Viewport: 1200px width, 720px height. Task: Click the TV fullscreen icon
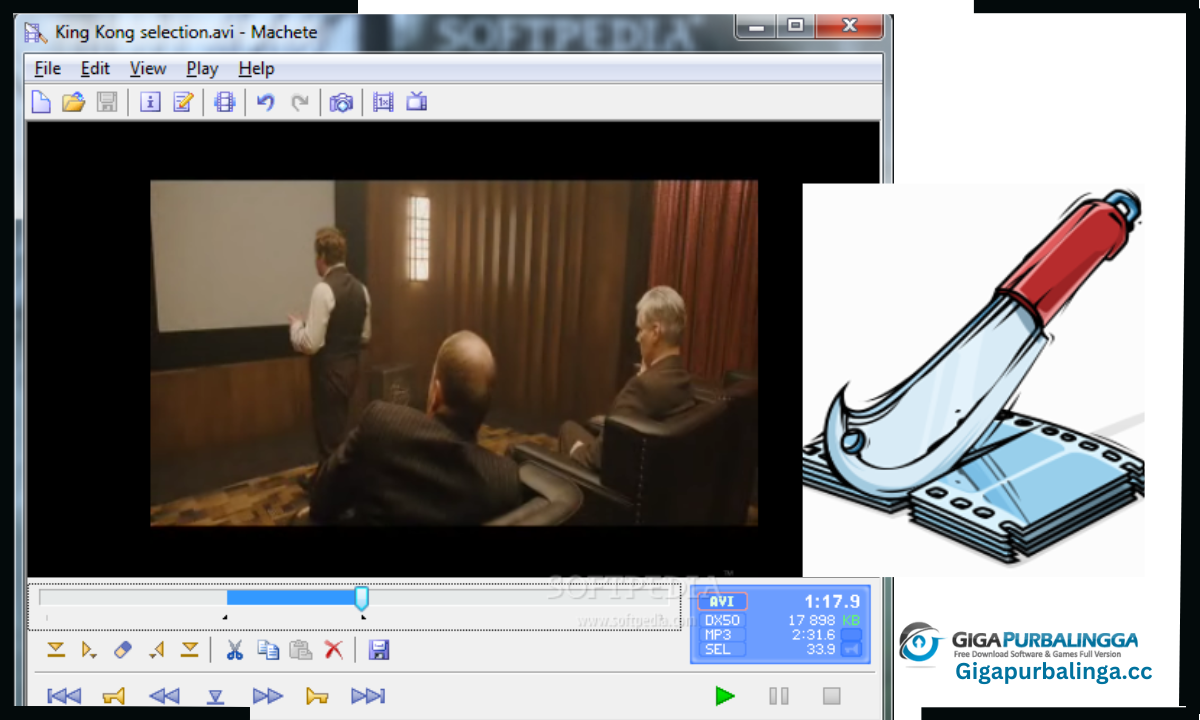[417, 101]
